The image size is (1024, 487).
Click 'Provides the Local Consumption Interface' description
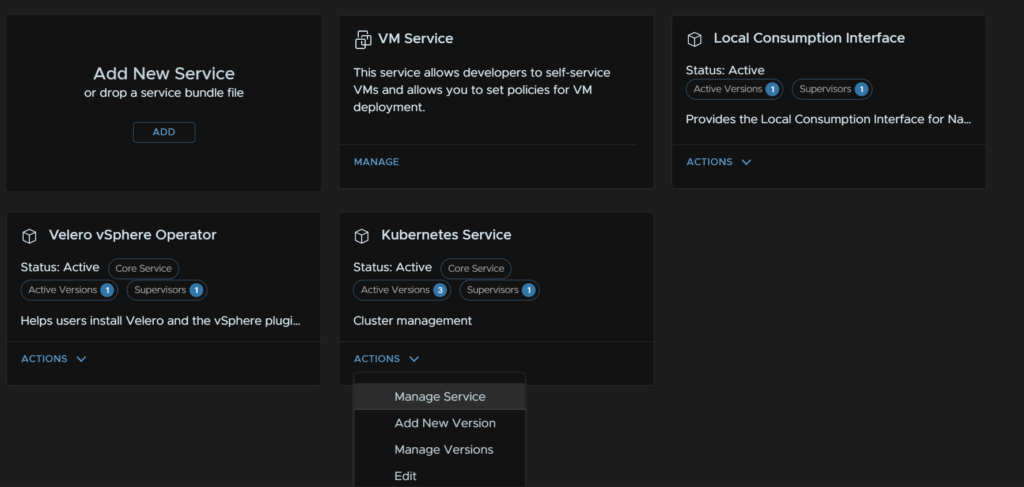coord(828,120)
